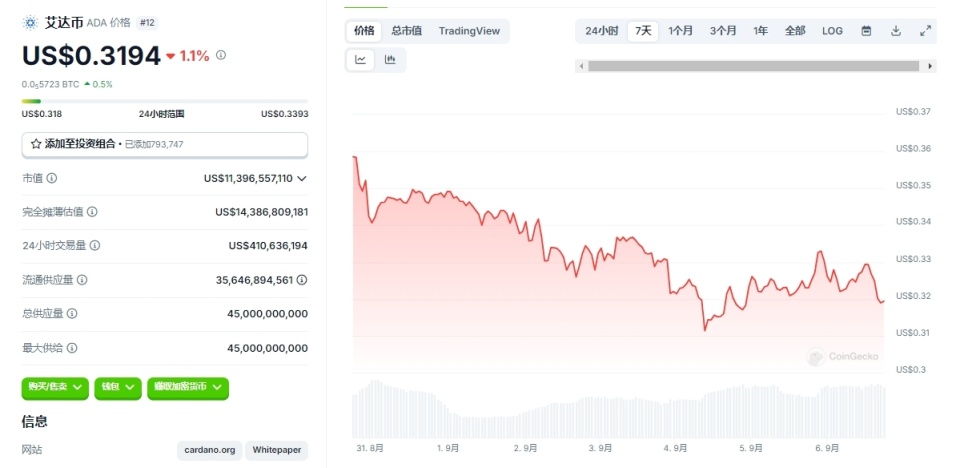Open the cardano.org website link
This screenshot has height=468, width=960.
click(210, 450)
